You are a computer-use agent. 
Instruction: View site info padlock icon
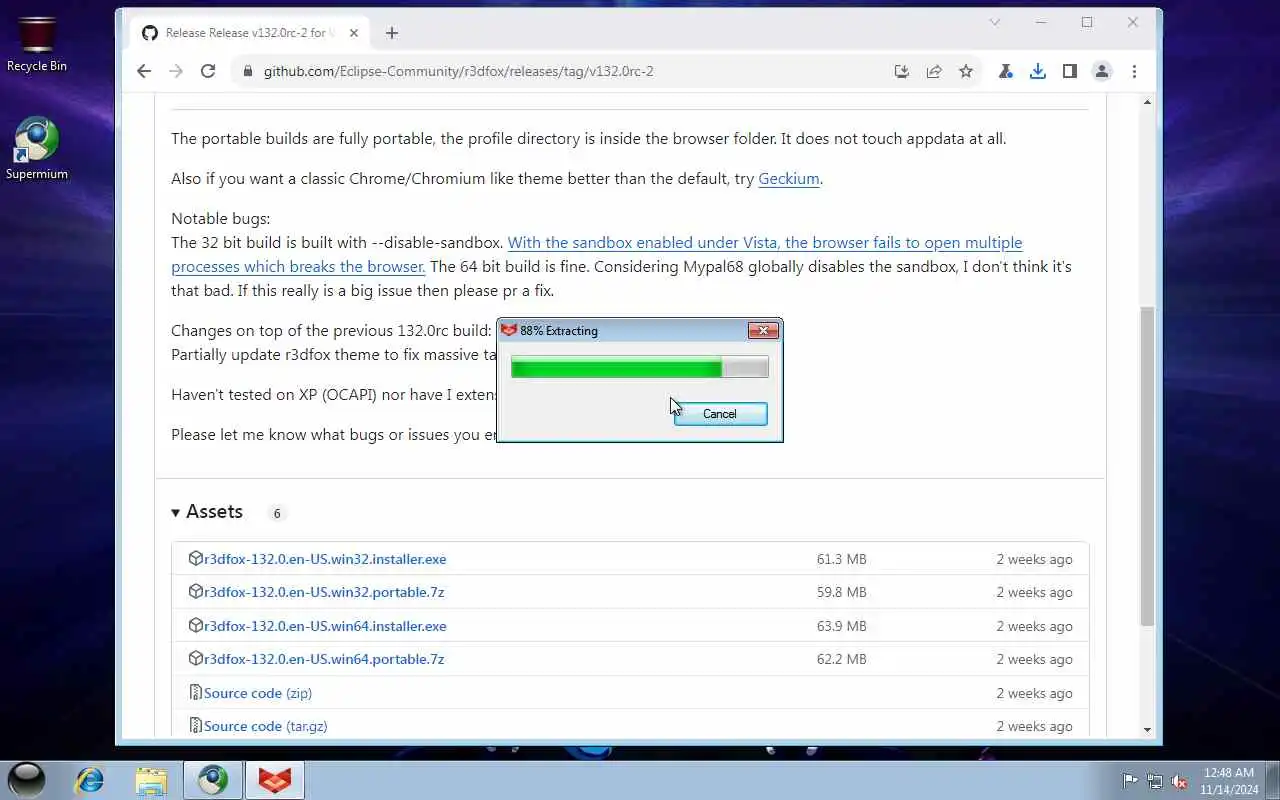(x=247, y=71)
